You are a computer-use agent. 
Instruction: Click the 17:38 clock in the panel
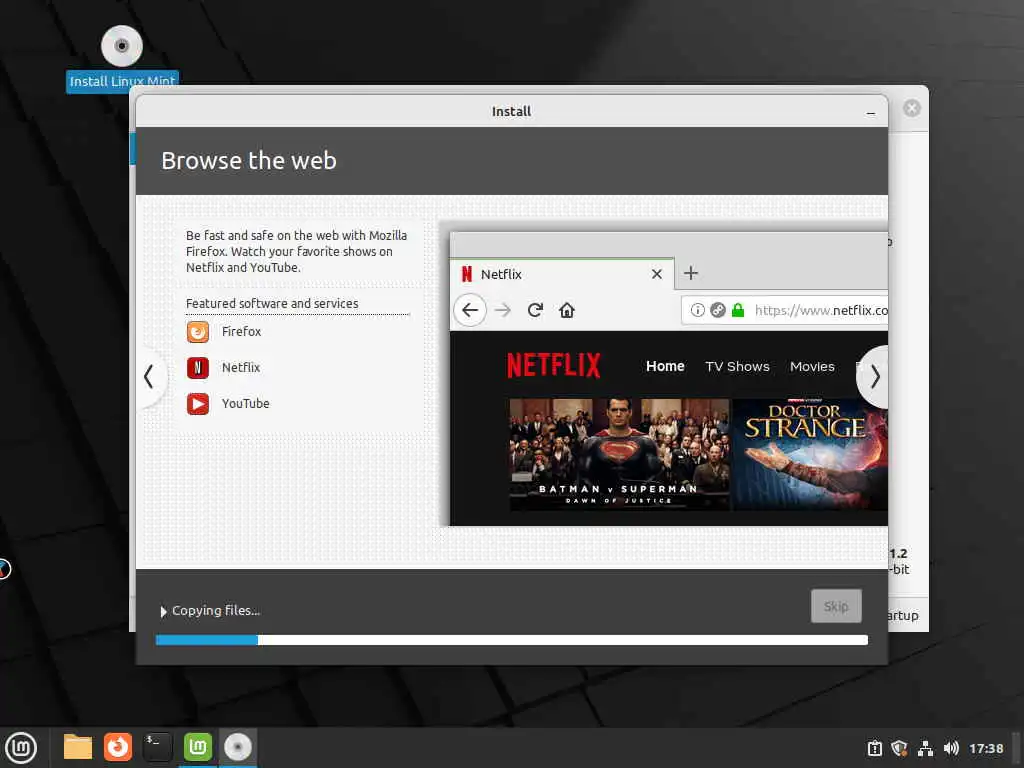[985, 748]
